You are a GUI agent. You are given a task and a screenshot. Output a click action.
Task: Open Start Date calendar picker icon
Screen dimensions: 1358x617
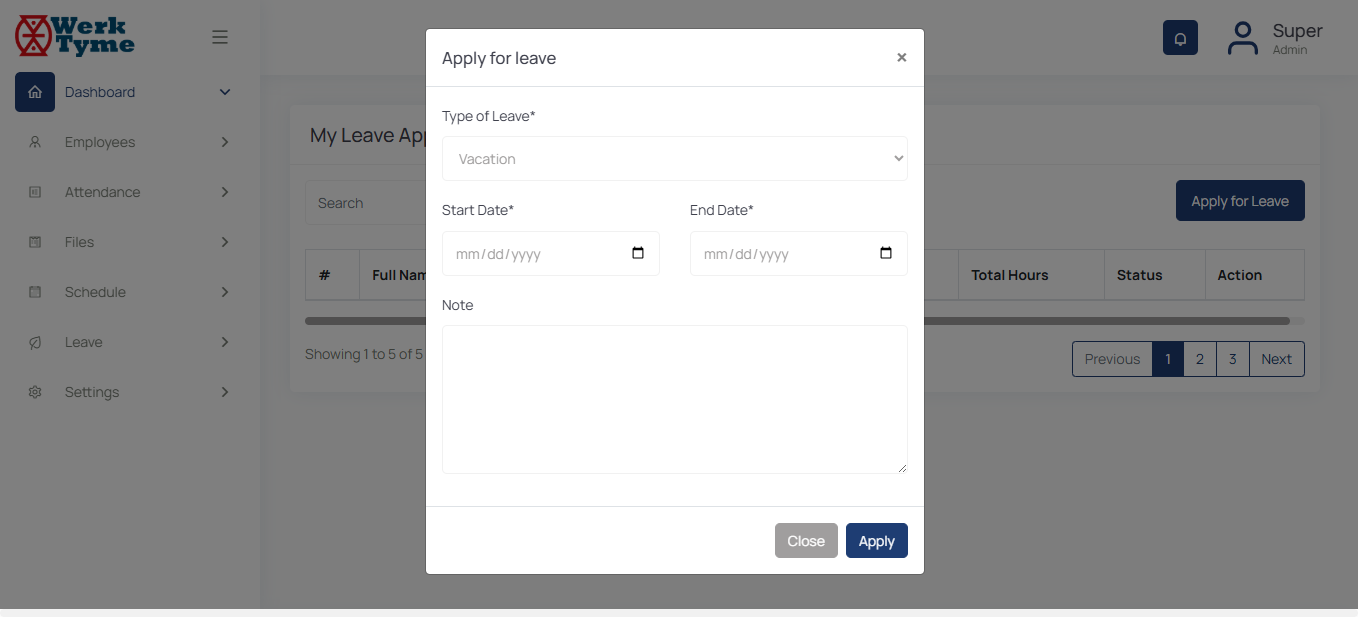point(638,253)
